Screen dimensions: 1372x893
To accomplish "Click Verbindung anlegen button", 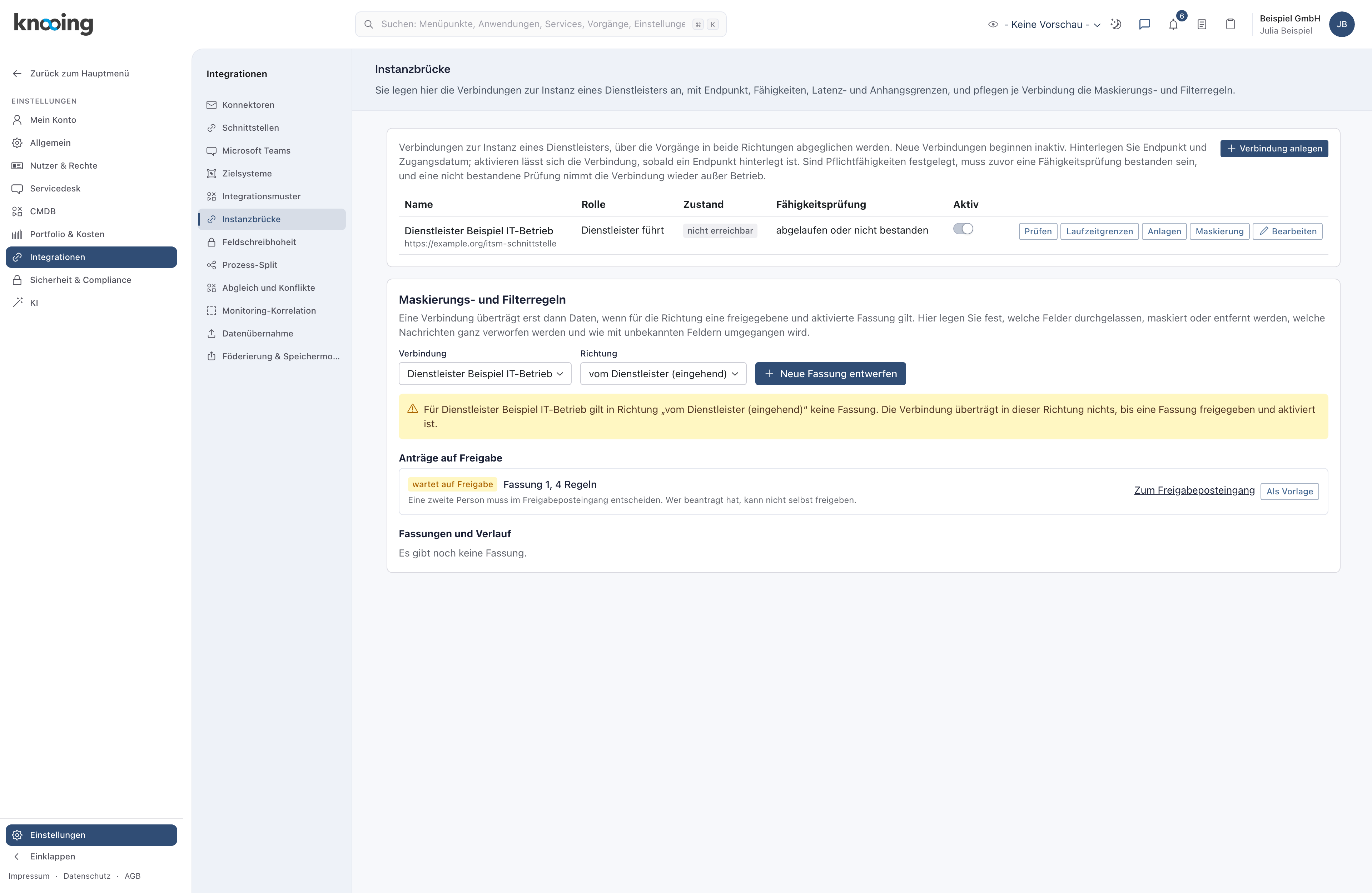I will pyautogui.click(x=1274, y=148).
